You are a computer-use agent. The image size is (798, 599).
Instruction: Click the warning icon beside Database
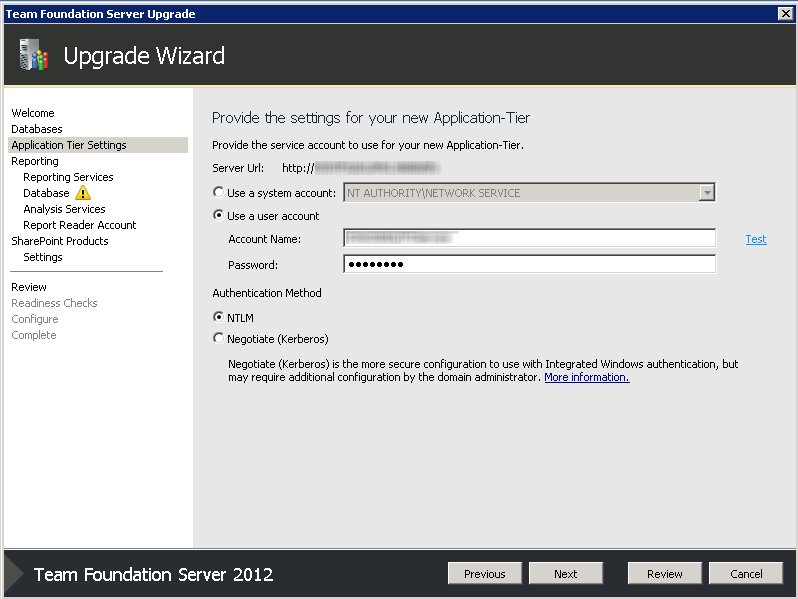pyautogui.click(x=83, y=193)
